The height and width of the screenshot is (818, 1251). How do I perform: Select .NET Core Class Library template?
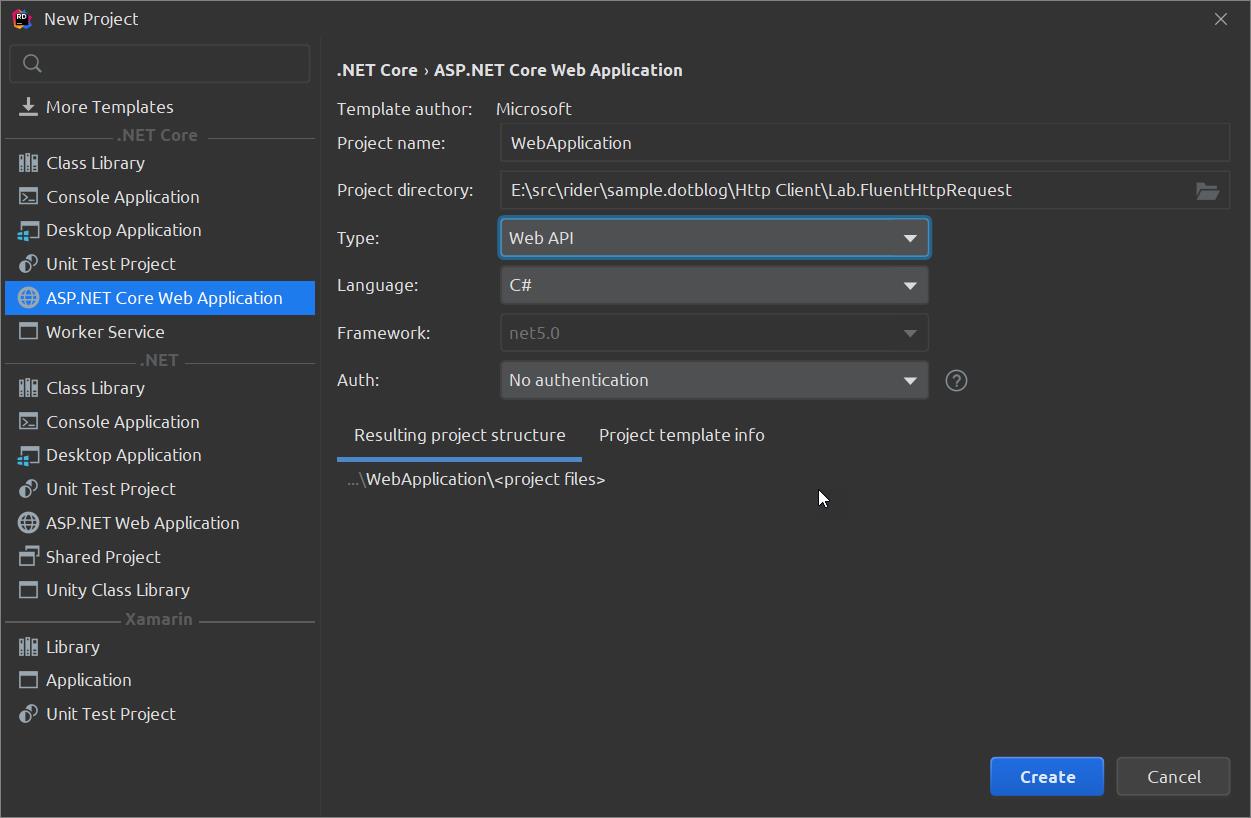(x=160, y=163)
